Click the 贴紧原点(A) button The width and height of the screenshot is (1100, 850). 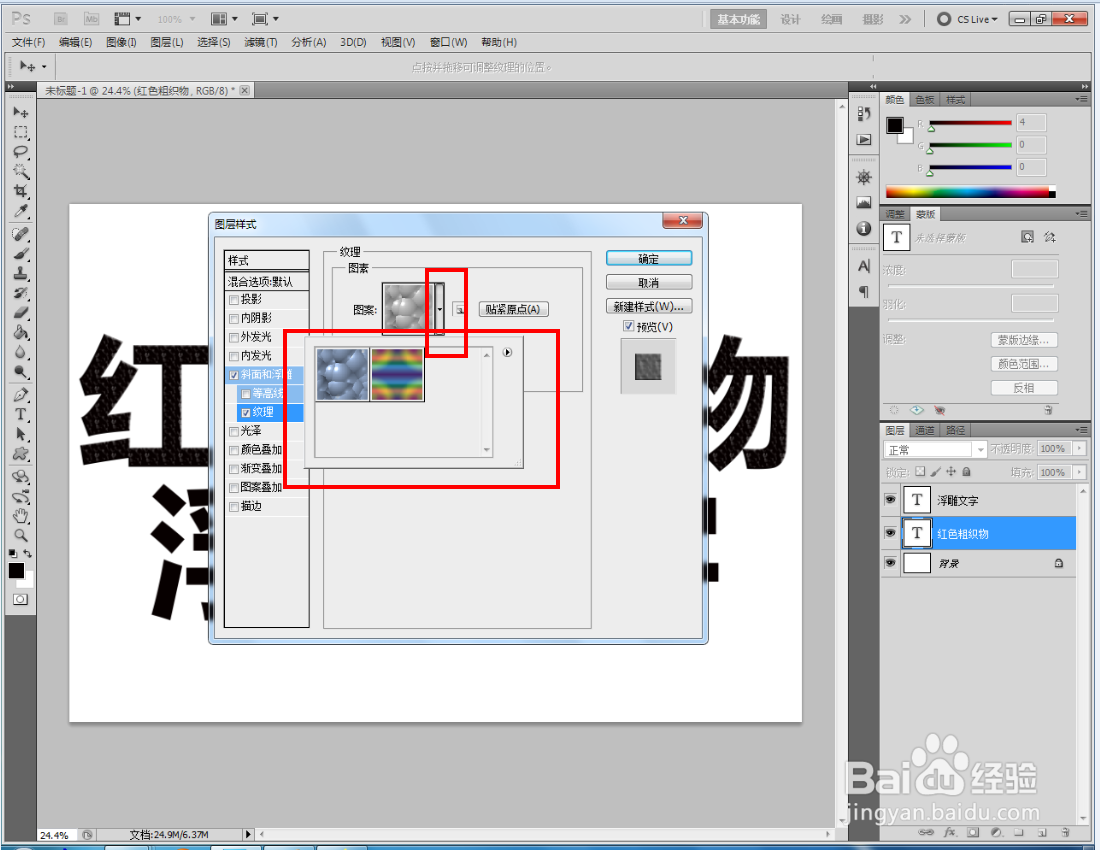point(514,309)
